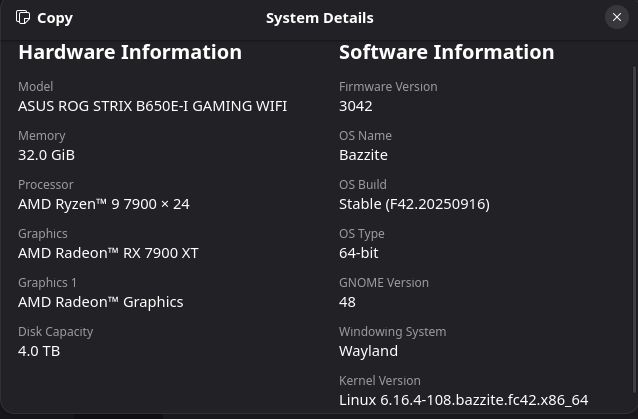The width and height of the screenshot is (638, 419).
Task: Select OS name value "Bazzite"
Action: coord(363,155)
